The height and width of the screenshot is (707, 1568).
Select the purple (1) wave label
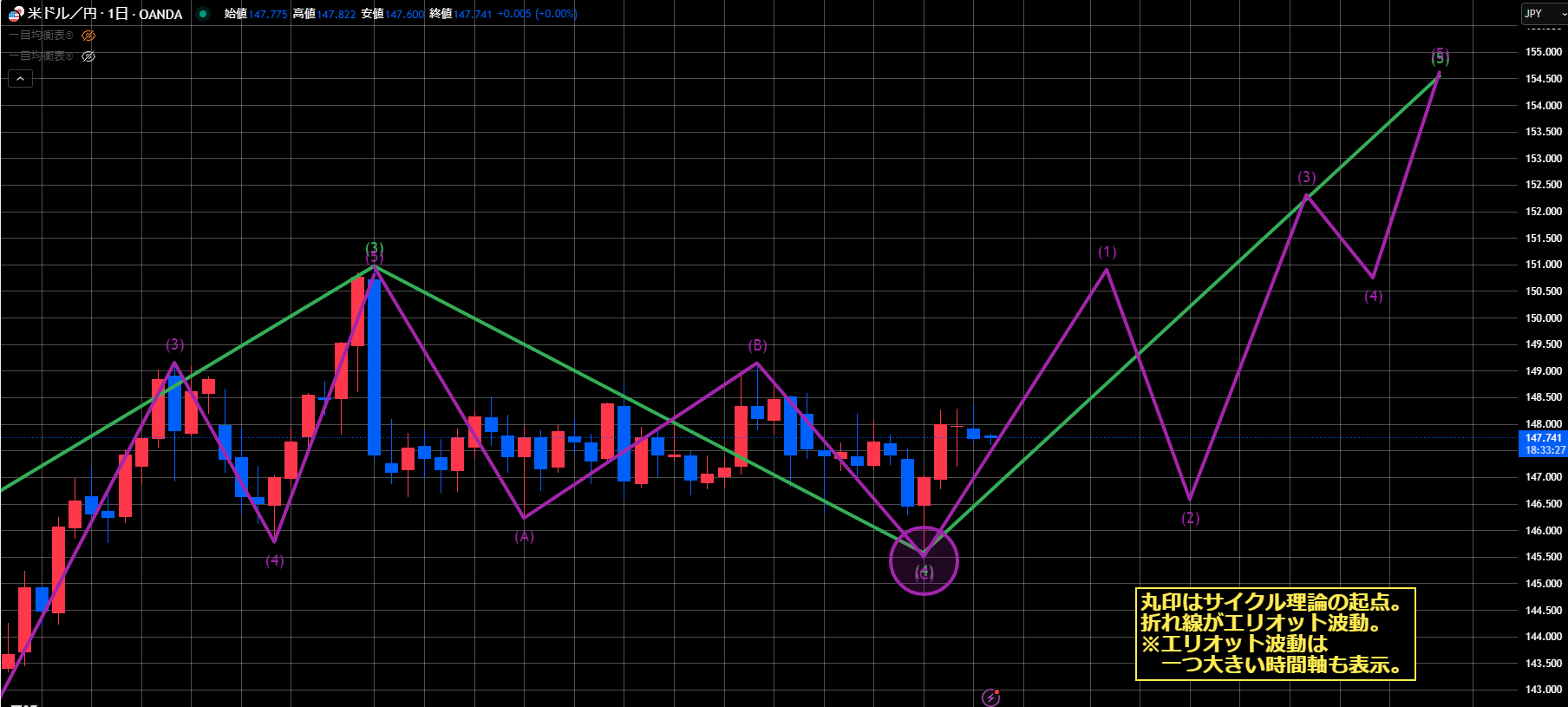tap(1107, 252)
